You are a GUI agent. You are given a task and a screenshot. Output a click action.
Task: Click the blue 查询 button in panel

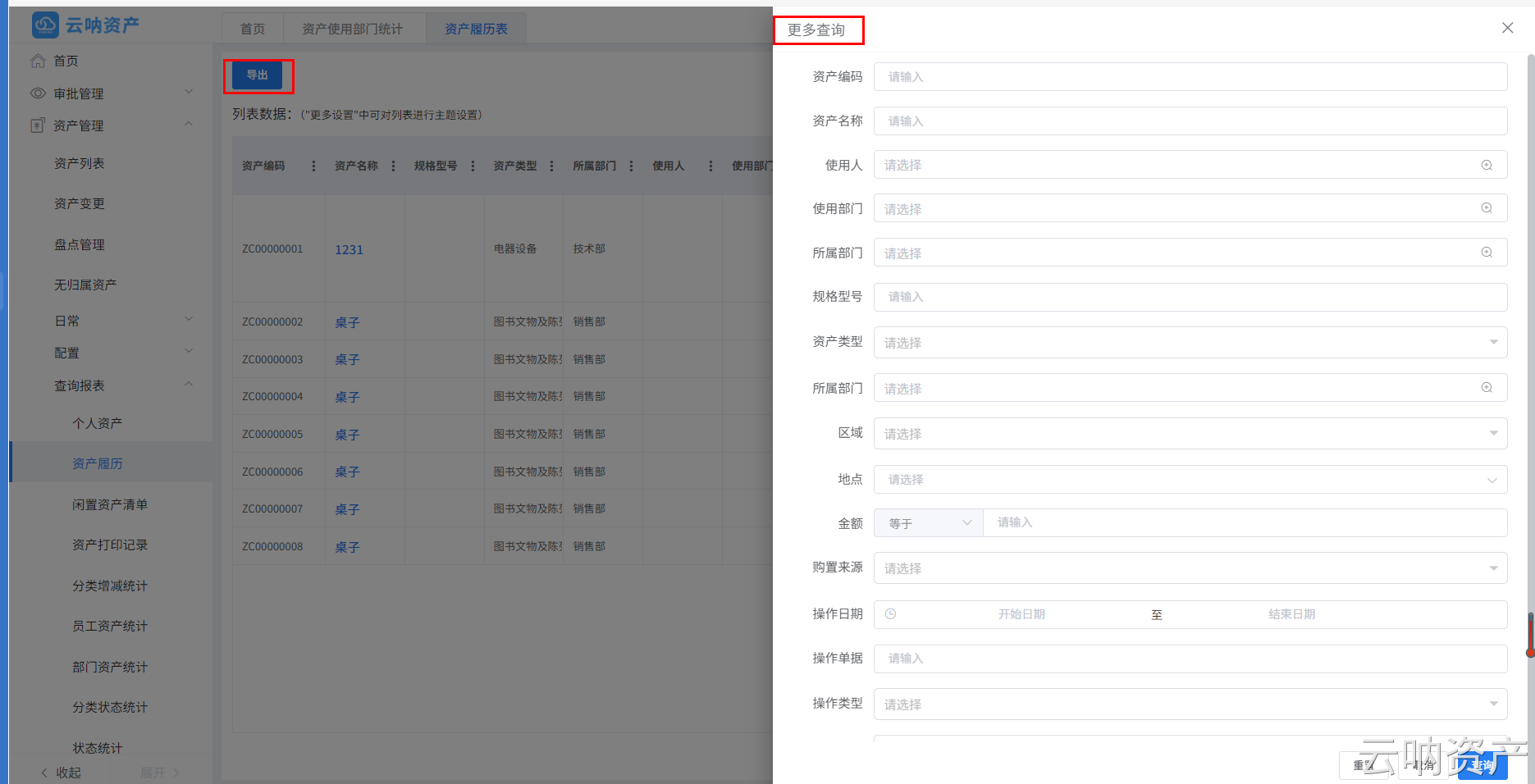[1482, 765]
